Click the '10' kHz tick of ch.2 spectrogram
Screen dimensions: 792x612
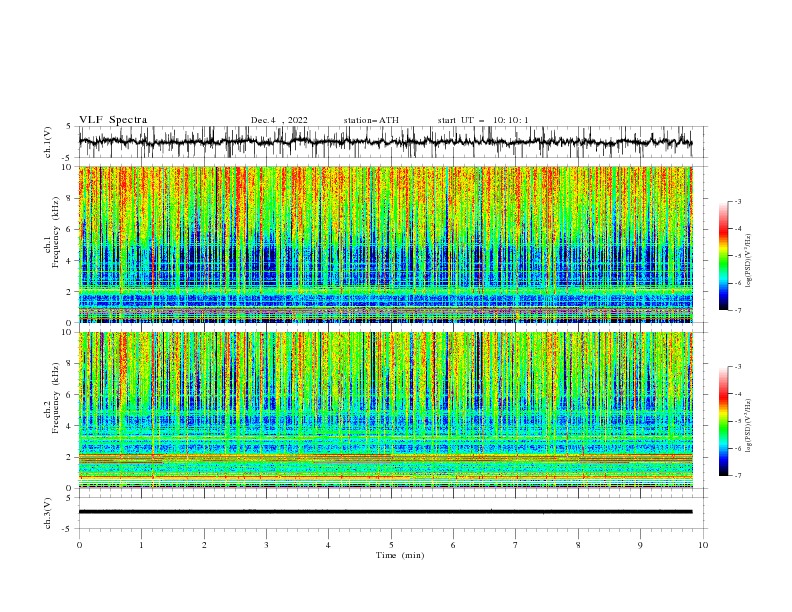click(x=69, y=332)
